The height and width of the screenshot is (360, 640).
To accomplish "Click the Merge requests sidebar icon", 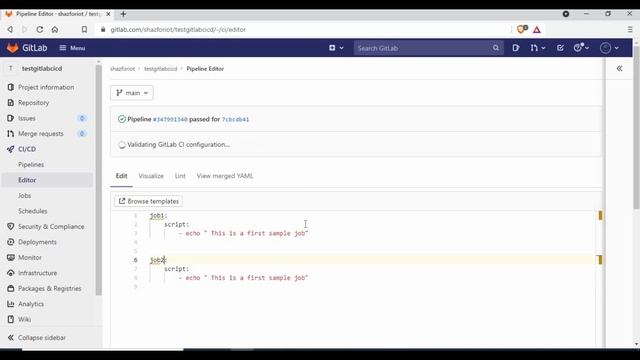I will tap(11, 133).
